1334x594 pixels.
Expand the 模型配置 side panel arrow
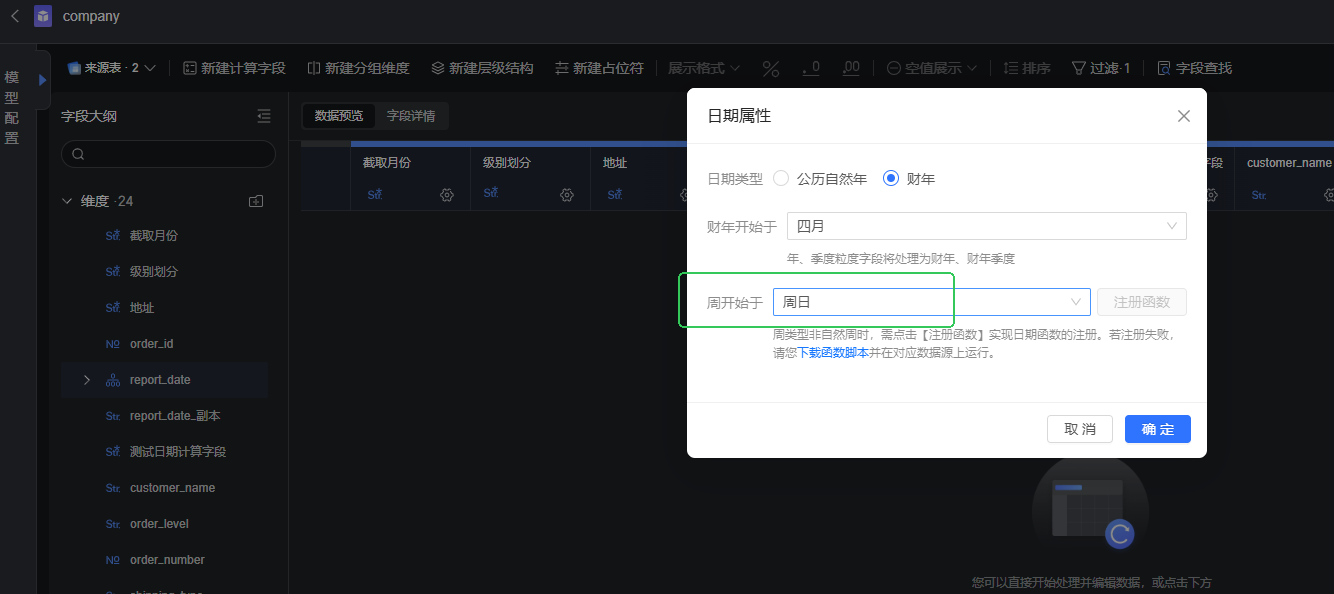click(x=43, y=79)
